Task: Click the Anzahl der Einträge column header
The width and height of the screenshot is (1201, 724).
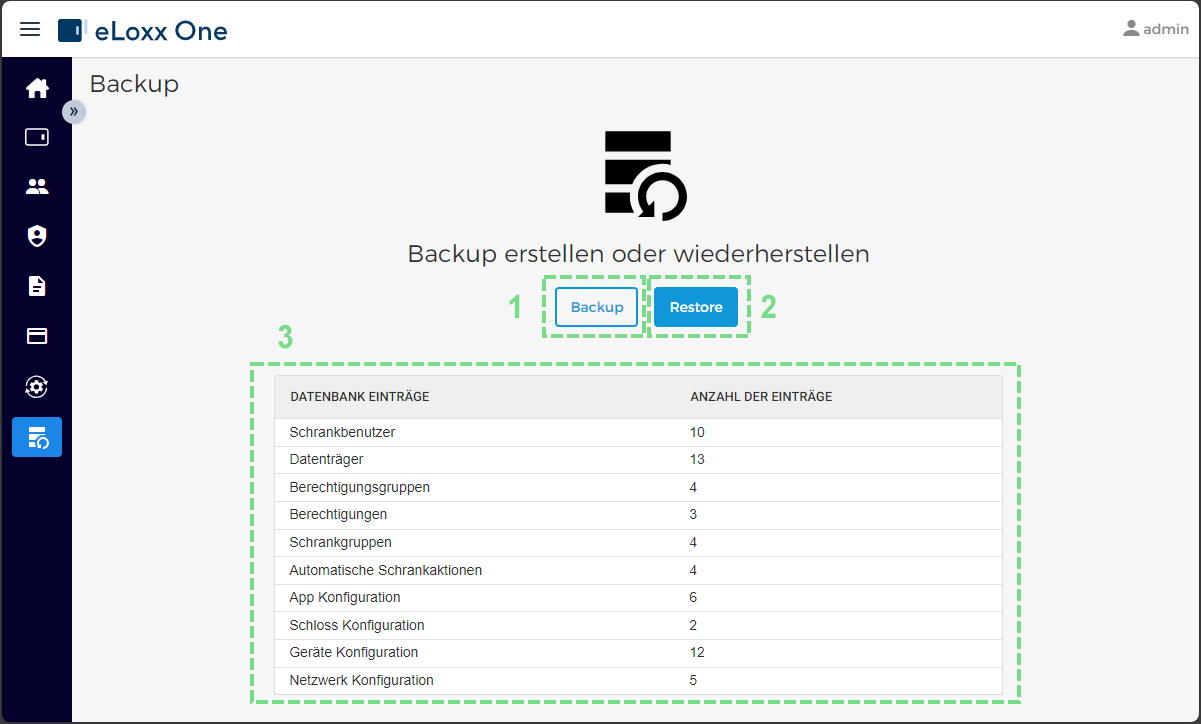Action: (761, 397)
